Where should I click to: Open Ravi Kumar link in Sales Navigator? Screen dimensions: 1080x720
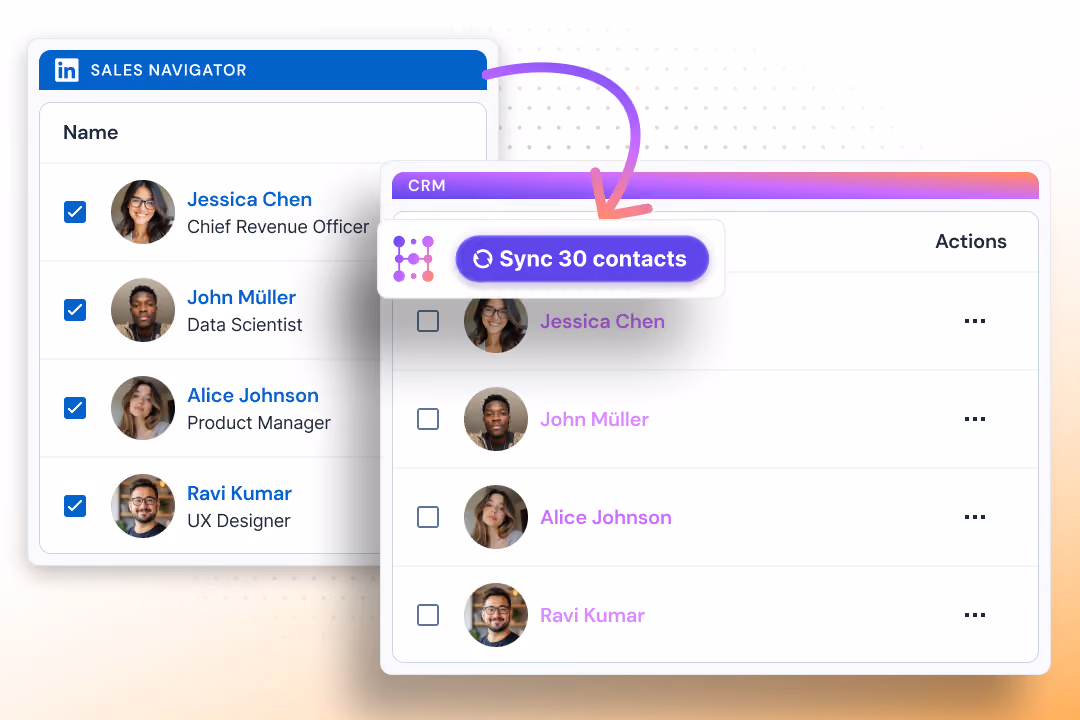(x=239, y=493)
